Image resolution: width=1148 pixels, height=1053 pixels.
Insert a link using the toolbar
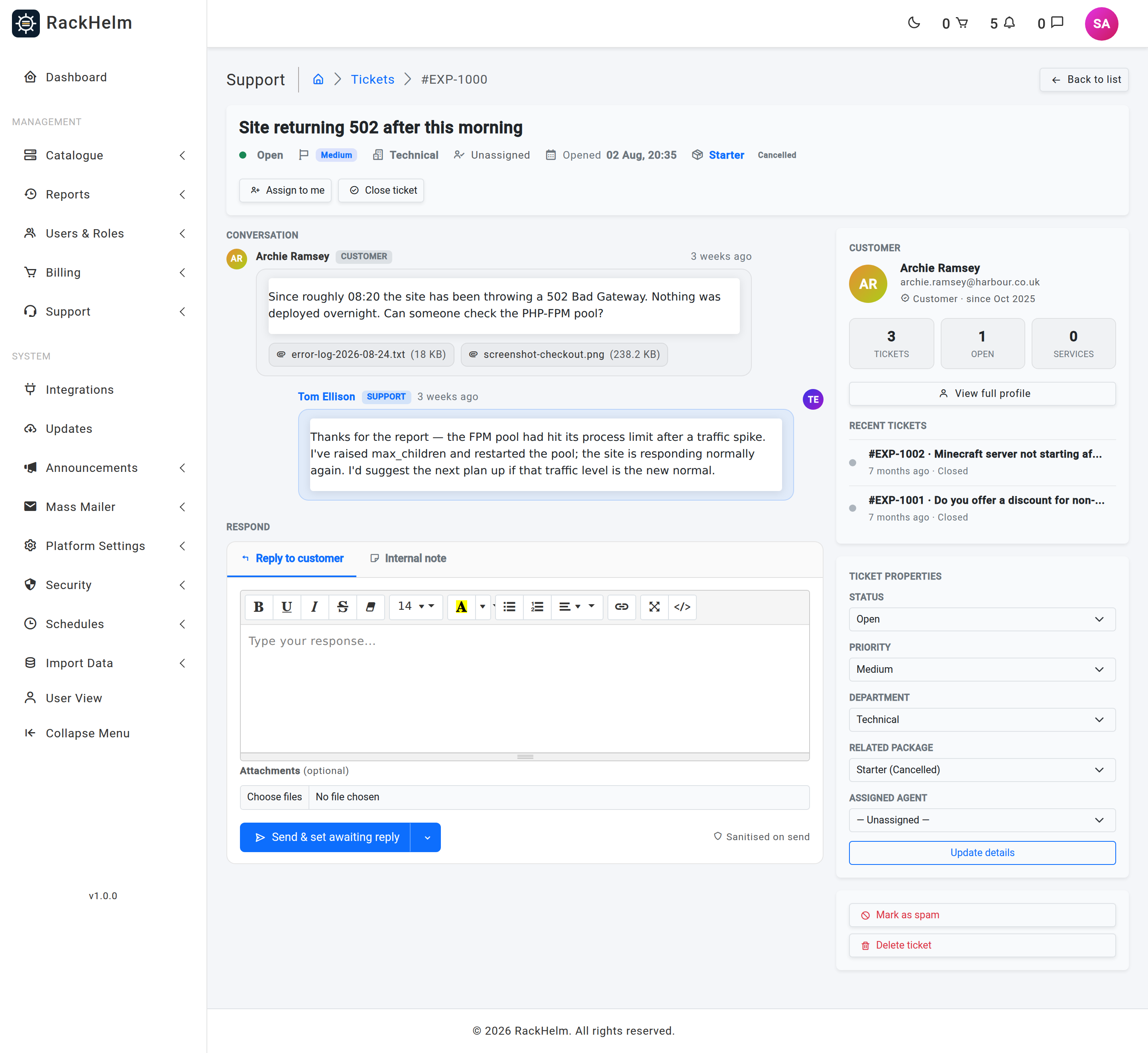[x=621, y=606]
